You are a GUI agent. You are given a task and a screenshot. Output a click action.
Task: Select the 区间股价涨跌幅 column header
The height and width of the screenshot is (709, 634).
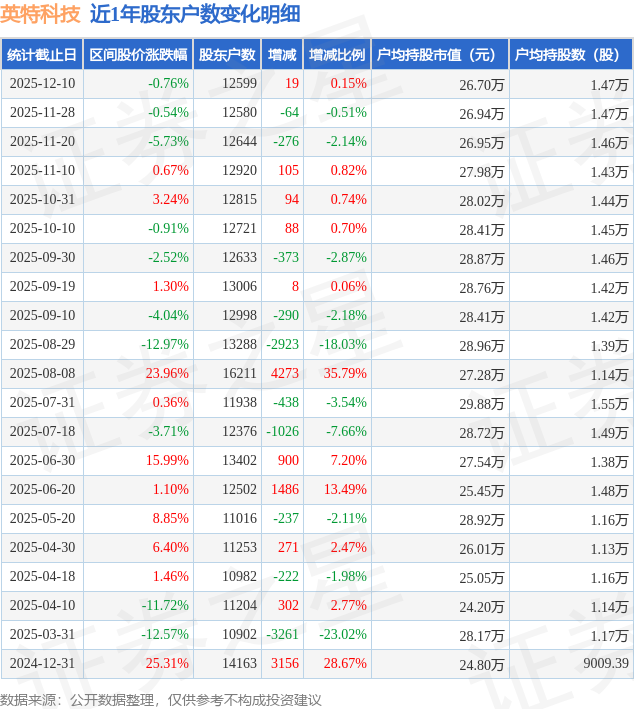(137, 55)
